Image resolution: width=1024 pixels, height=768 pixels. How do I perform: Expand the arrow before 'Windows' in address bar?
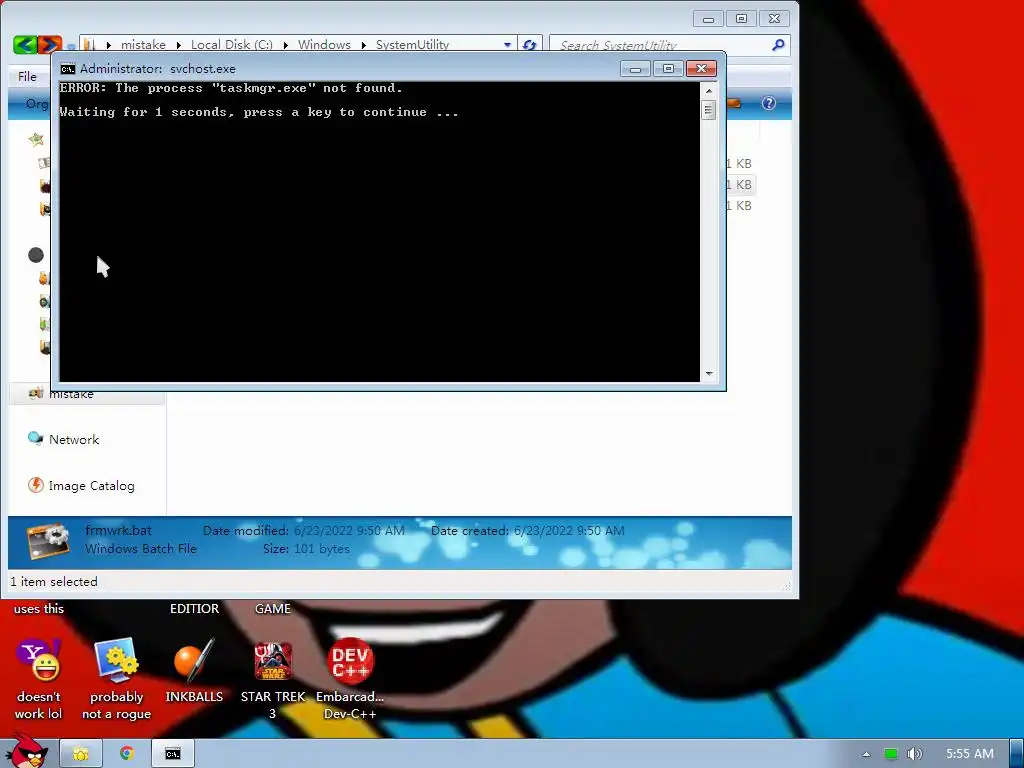point(285,45)
